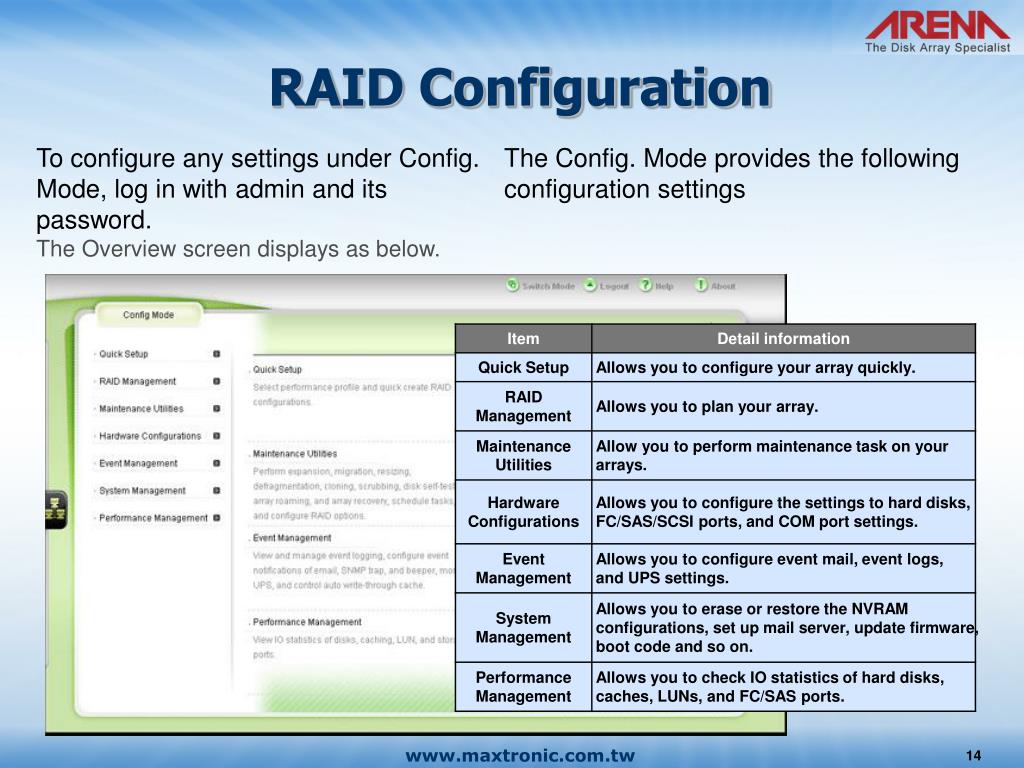Expand the System Management menu arrow
Viewport: 1024px width, 768px height.
click(217, 490)
